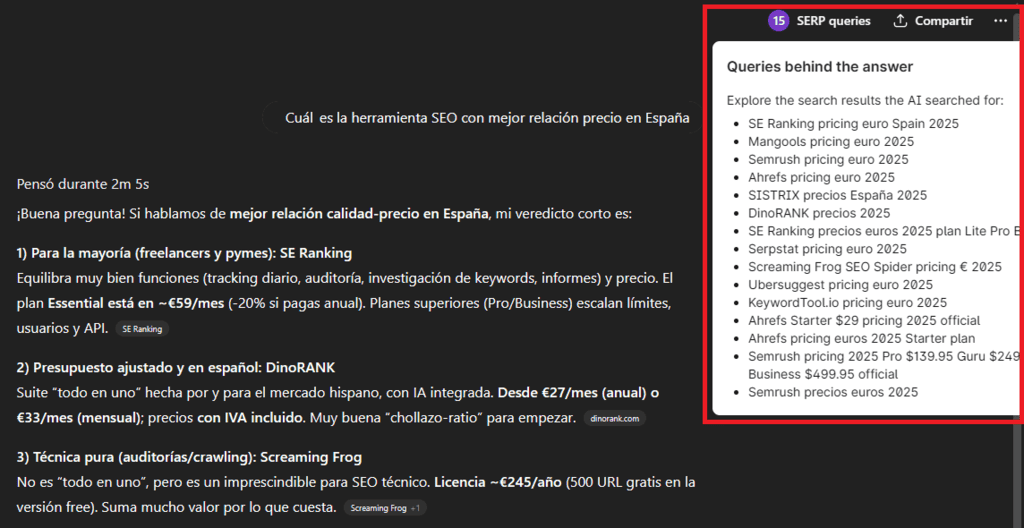Select 'Screaming Frog SEO Spider pricing' query

tap(874, 267)
